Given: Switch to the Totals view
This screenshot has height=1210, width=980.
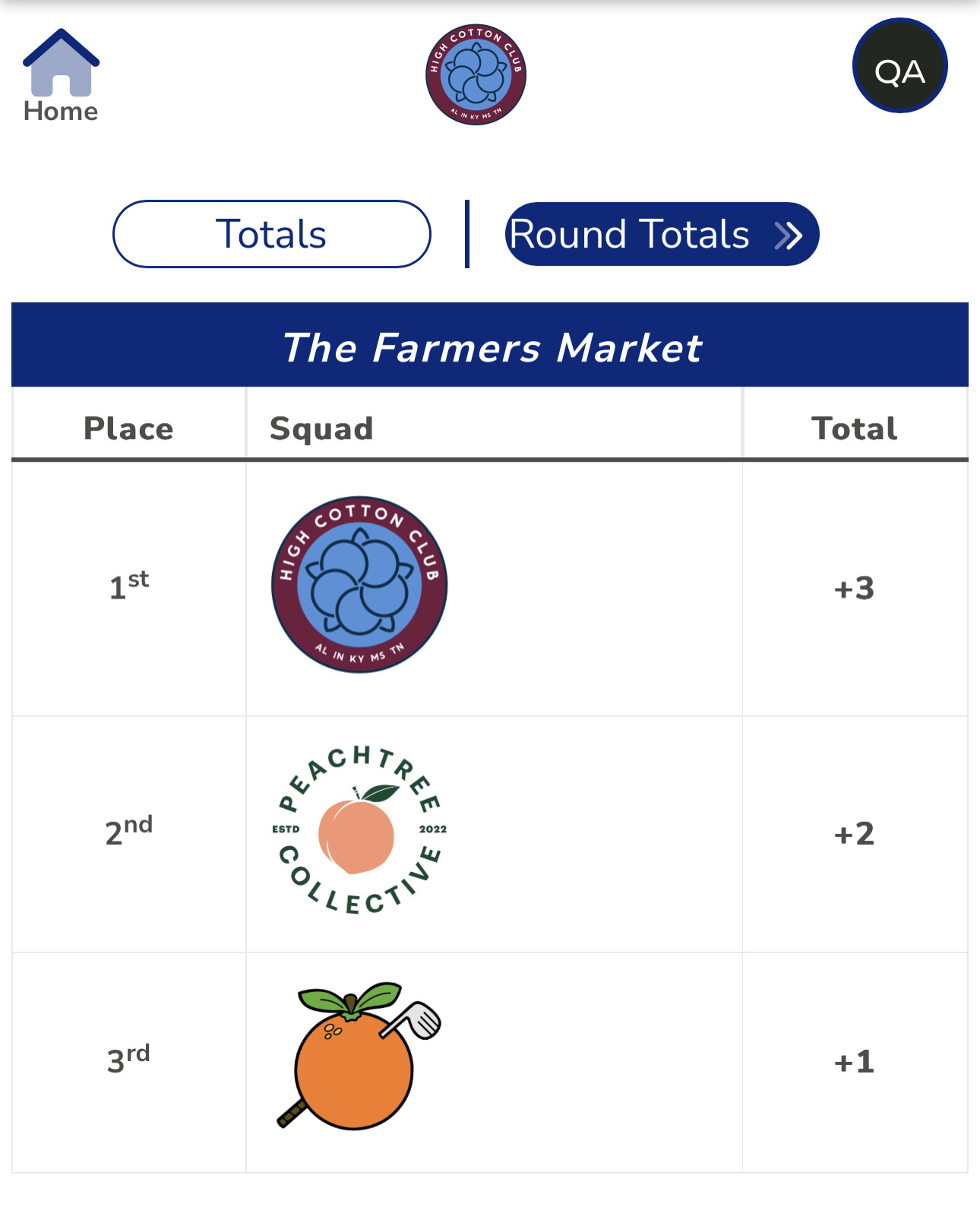Looking at the screenshot, I should (x=271, y=234).
